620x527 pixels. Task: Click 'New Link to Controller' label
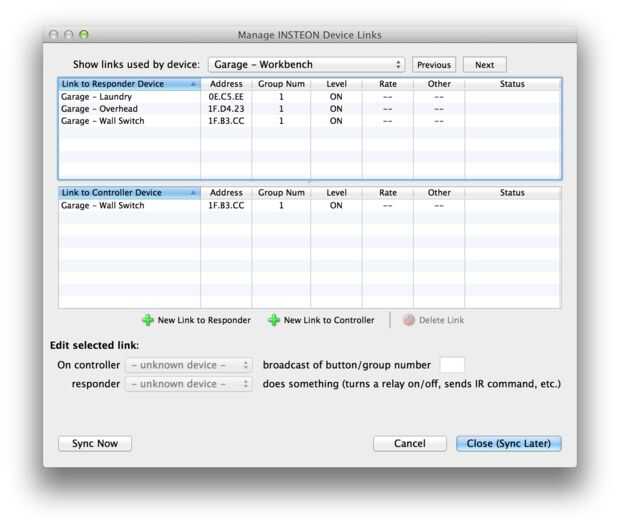coord(329,320)
